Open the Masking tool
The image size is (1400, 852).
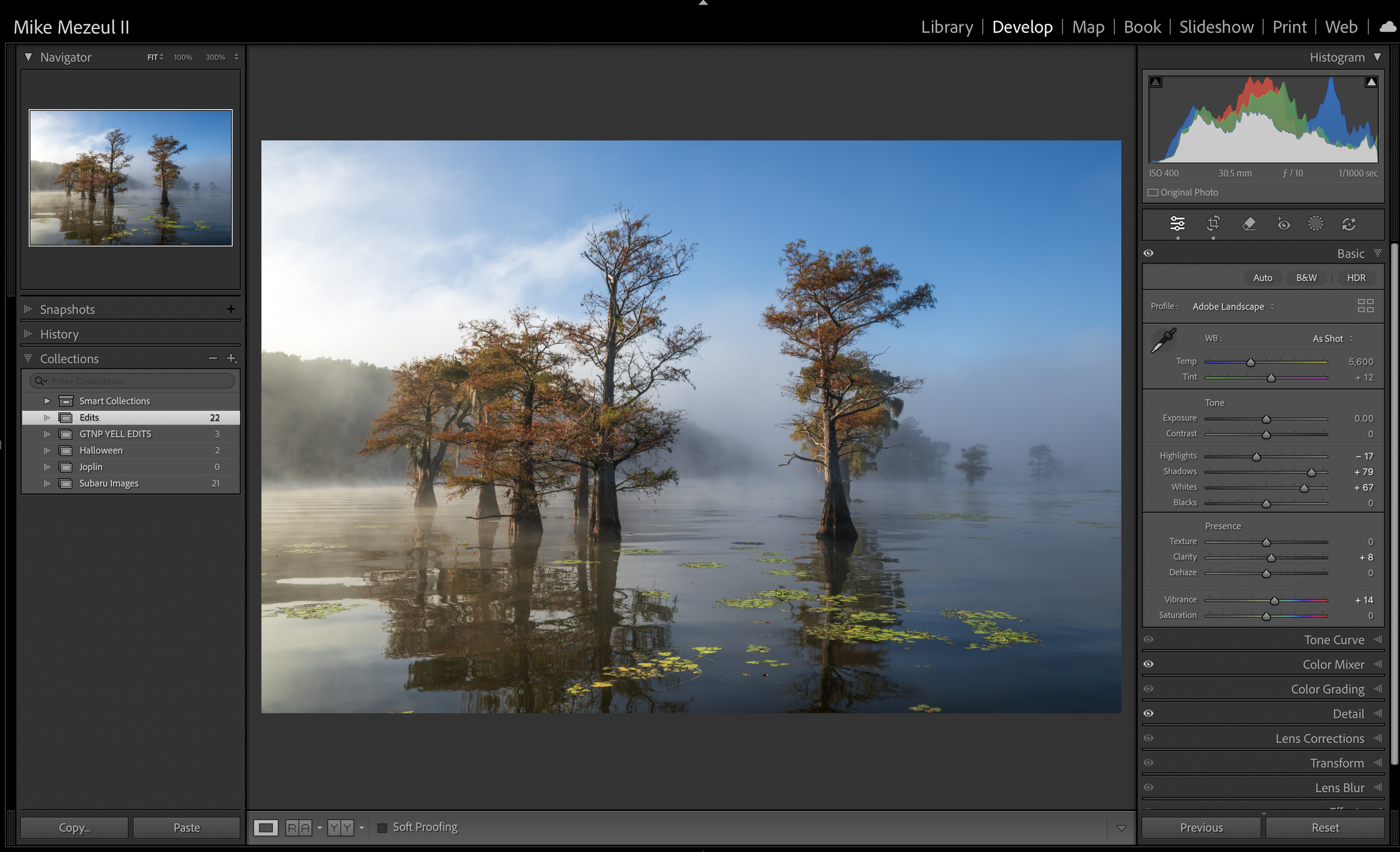[1315, 224]
